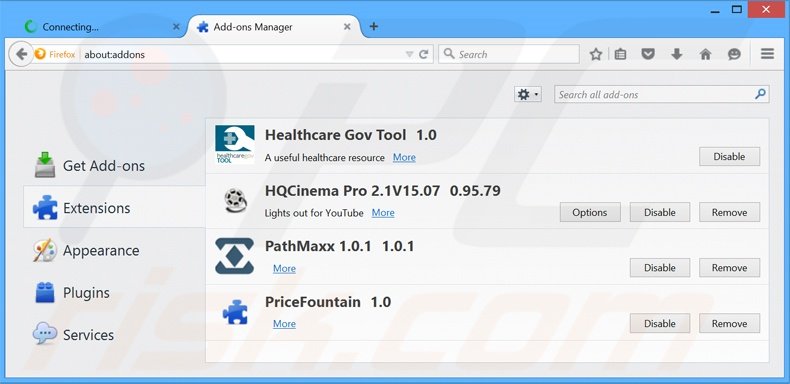Go to the Home page icon
The image size is (790, 384).
pyautogui.click(x=705, y=54)
